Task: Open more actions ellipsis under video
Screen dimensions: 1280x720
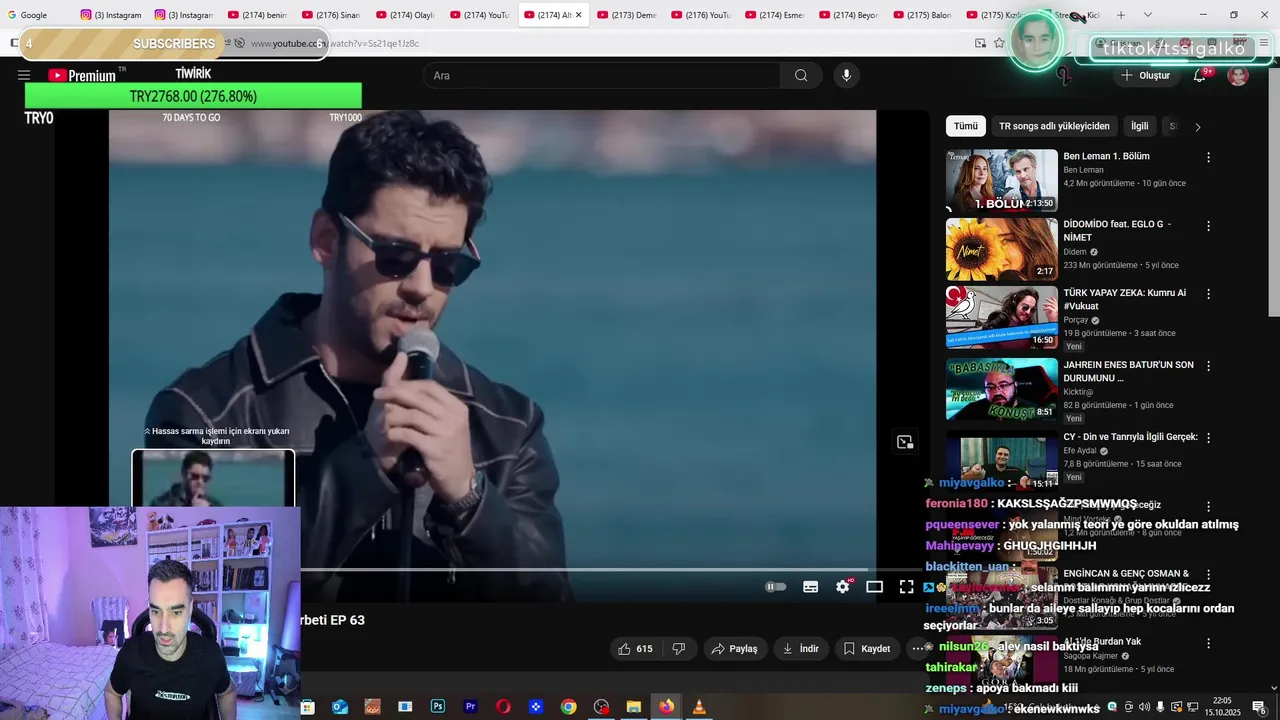Action: pyautogui.click(x=917, y=649)
